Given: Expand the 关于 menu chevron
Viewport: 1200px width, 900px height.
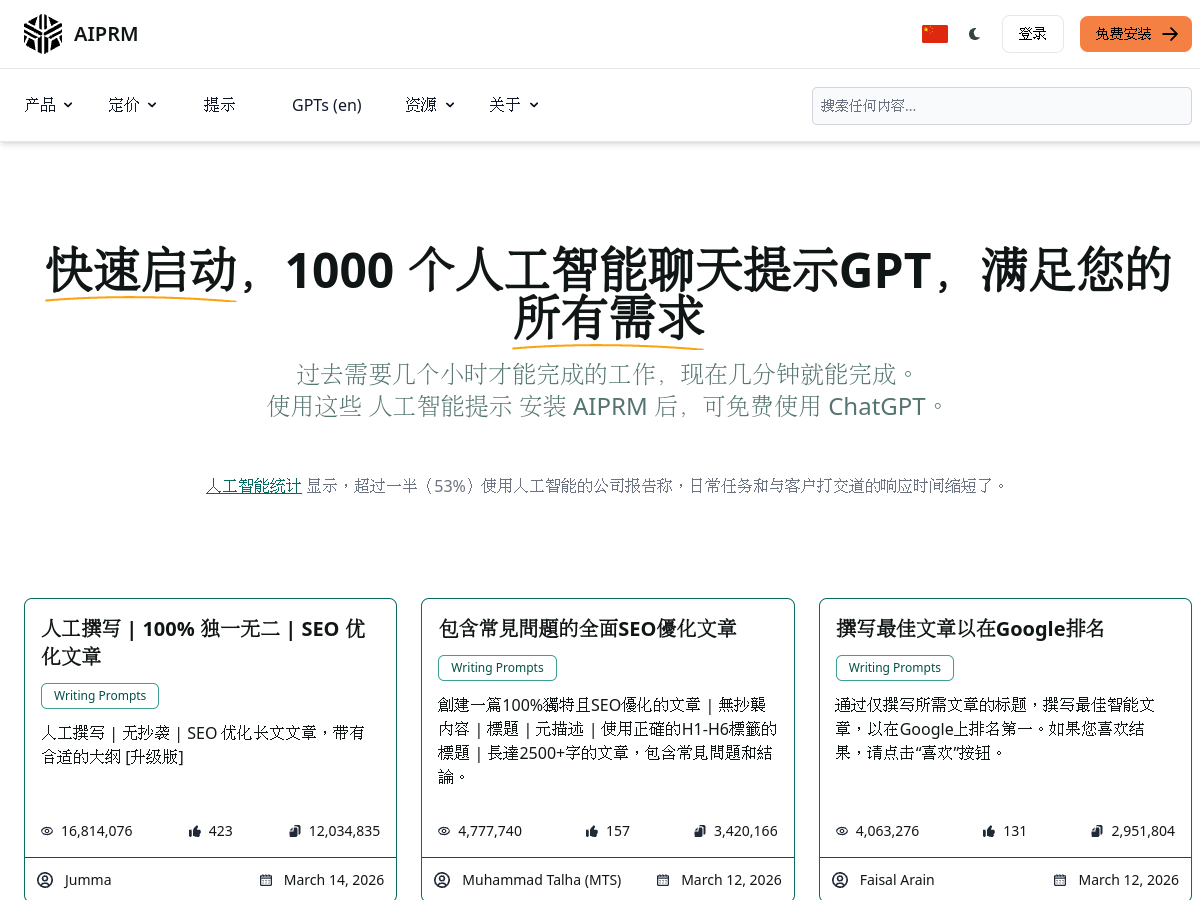Looking at the screenshot, I should click(x=534, y=104).
